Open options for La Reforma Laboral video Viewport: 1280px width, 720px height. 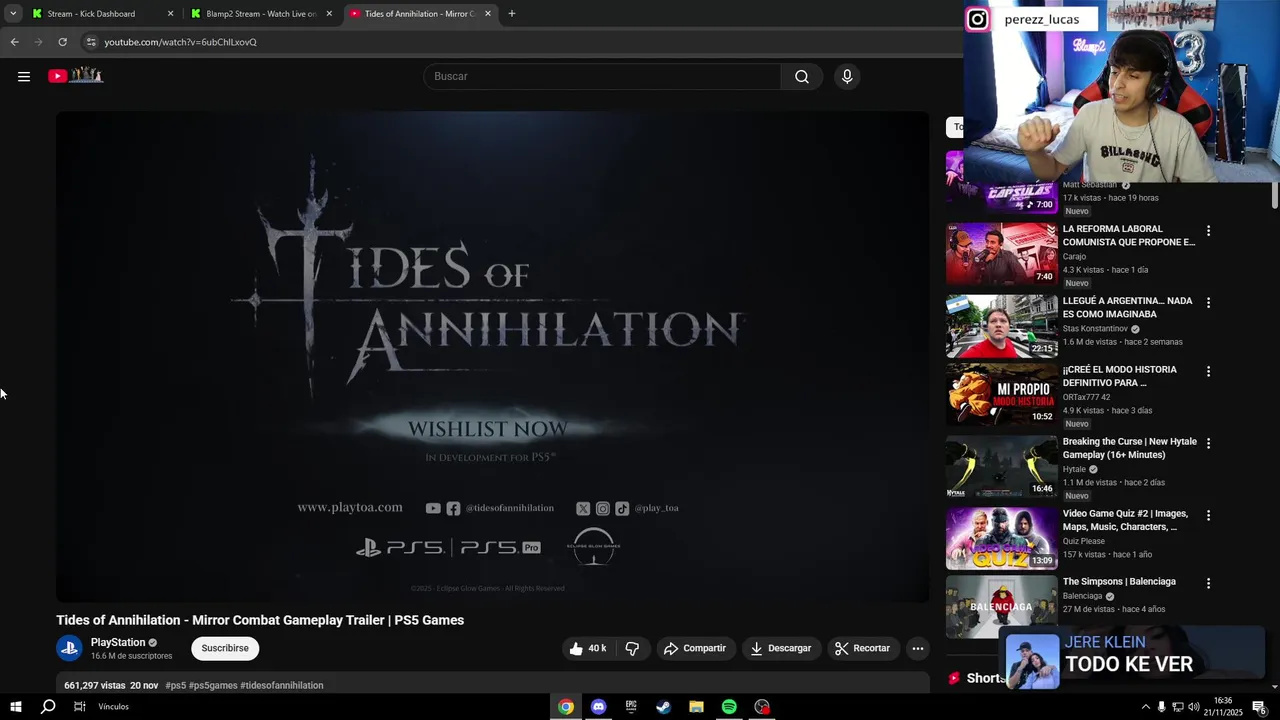point(1208,231)
